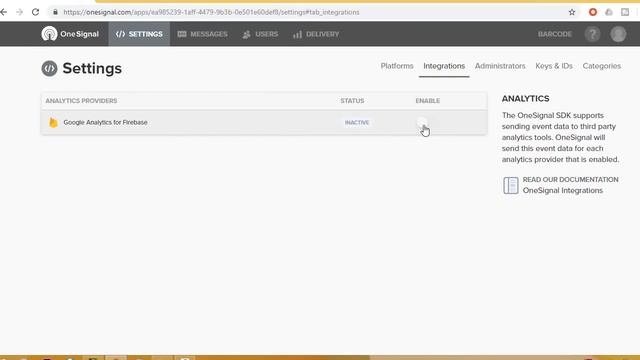Open the OneSignal Integrations documentation link
The width and height of the screenshot is (640, 360).
(x=562, y=191)
